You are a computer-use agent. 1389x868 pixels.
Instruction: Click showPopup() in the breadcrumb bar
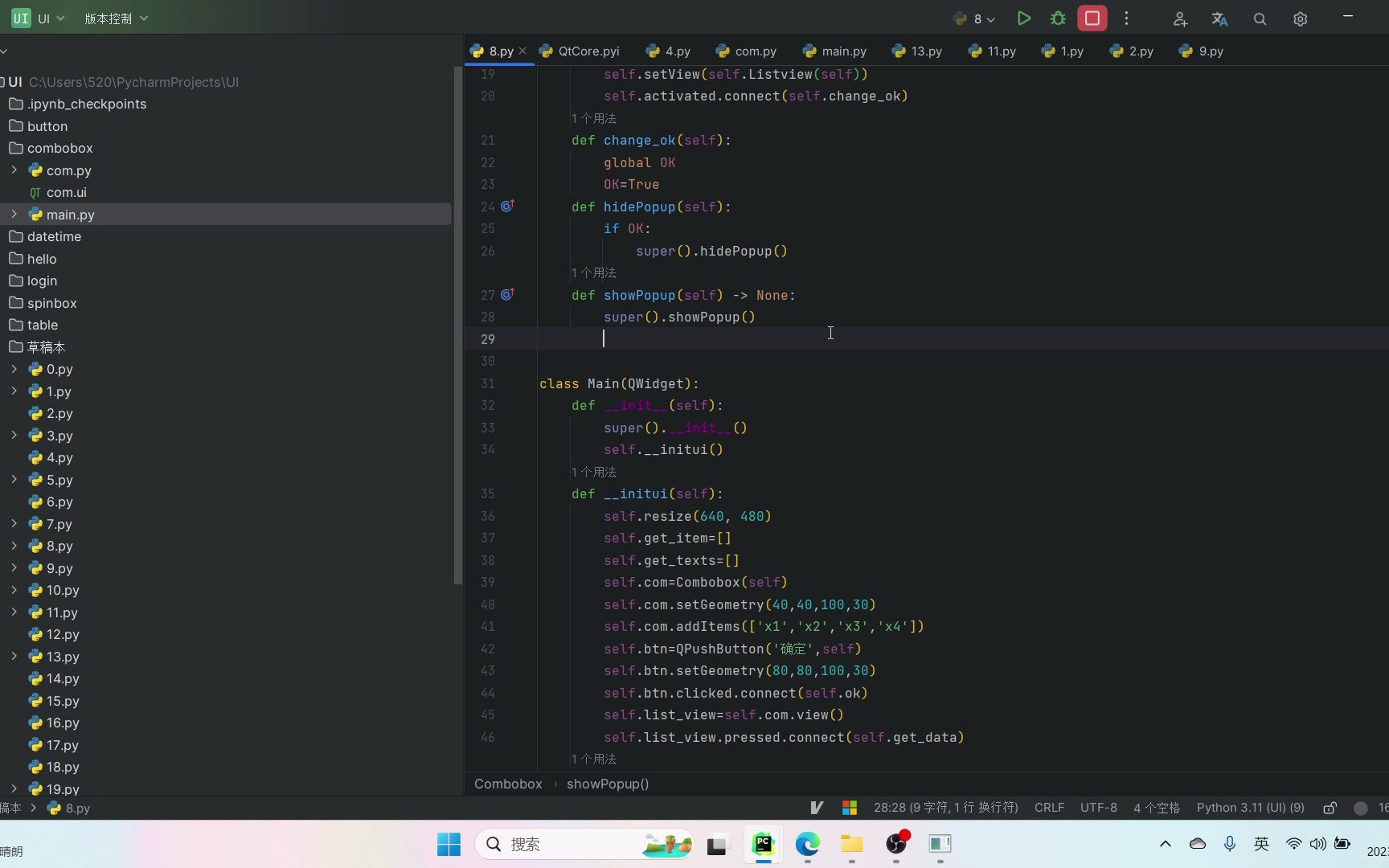[608, 784]
